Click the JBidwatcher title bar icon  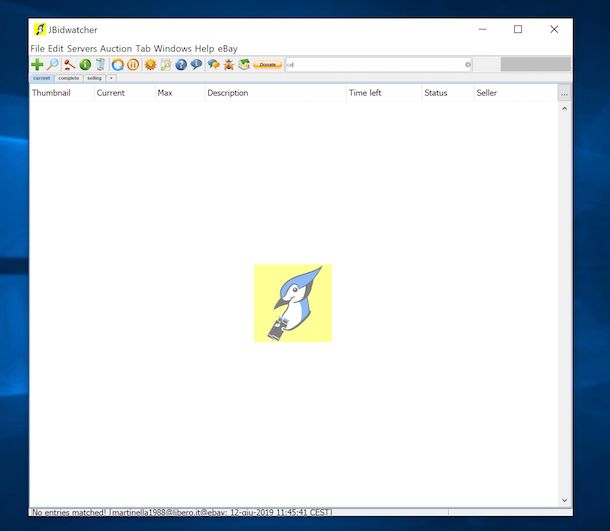pyautogui.click(x=39, y=30)
